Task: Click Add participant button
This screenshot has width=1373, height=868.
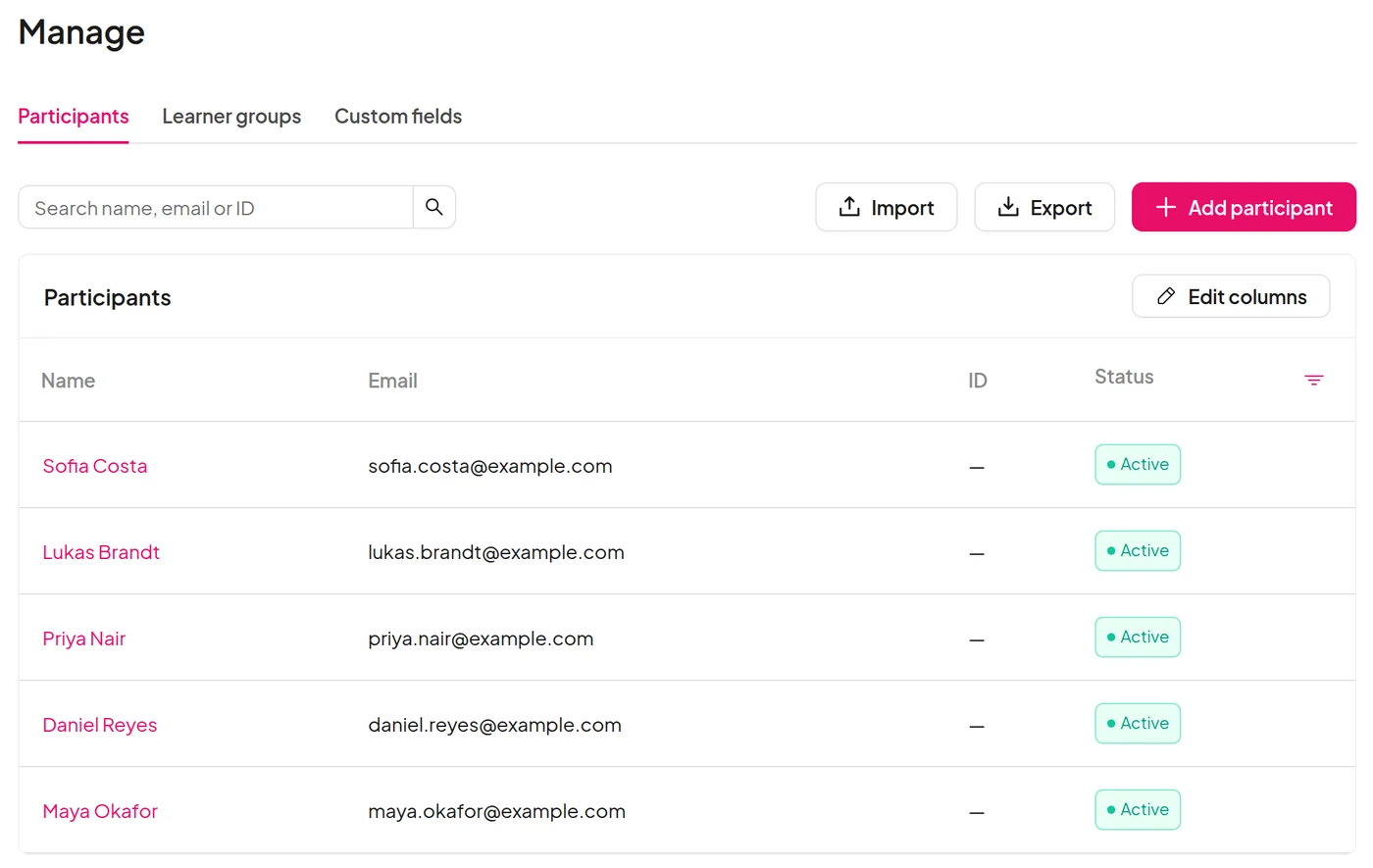Action: pos(1244,207)
